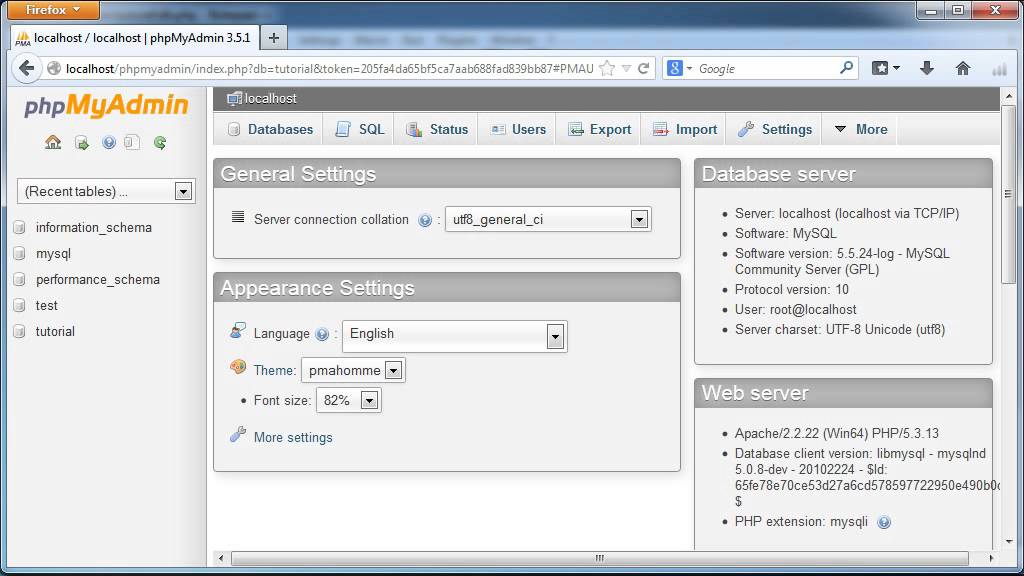The height and width of the screenshot is (576, 1024).
Task: Click the horizontal scrollbar left arrow
Action: coord(221,558)
